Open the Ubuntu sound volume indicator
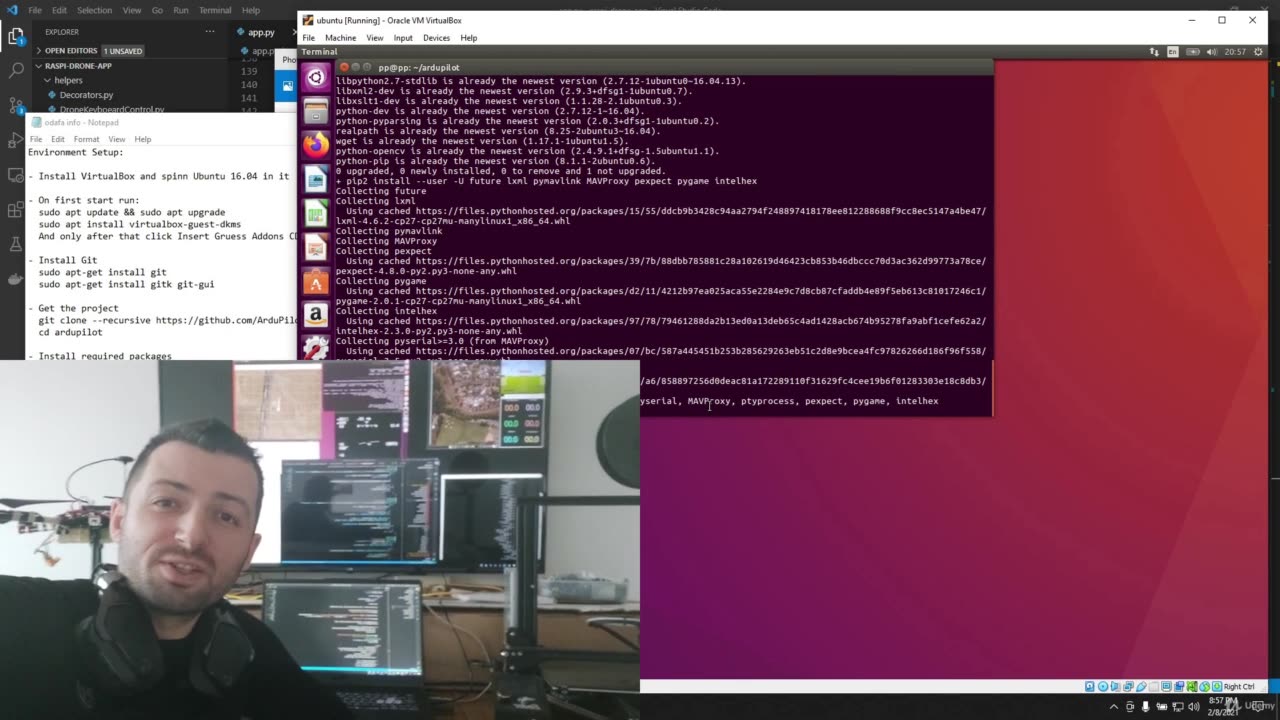Viewport: 1280px width, 720px height. pyautogui.click(x=1211, y=52)
